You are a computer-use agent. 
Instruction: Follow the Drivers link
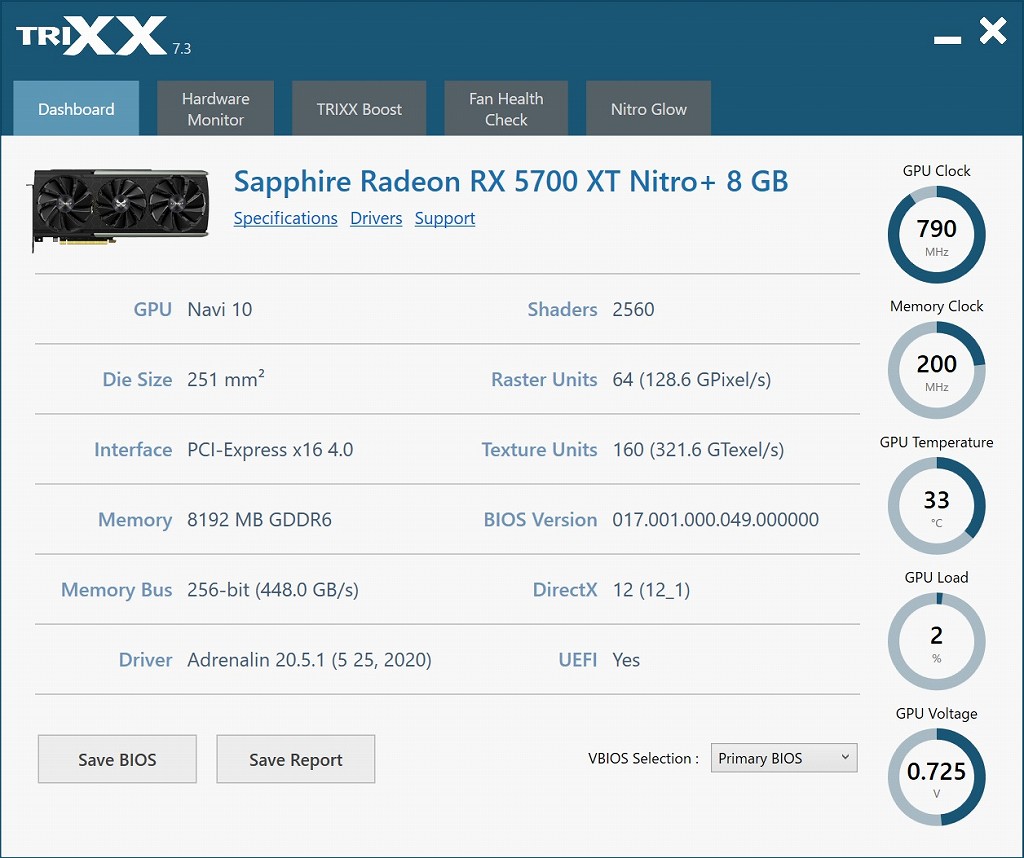coord(376,218)
